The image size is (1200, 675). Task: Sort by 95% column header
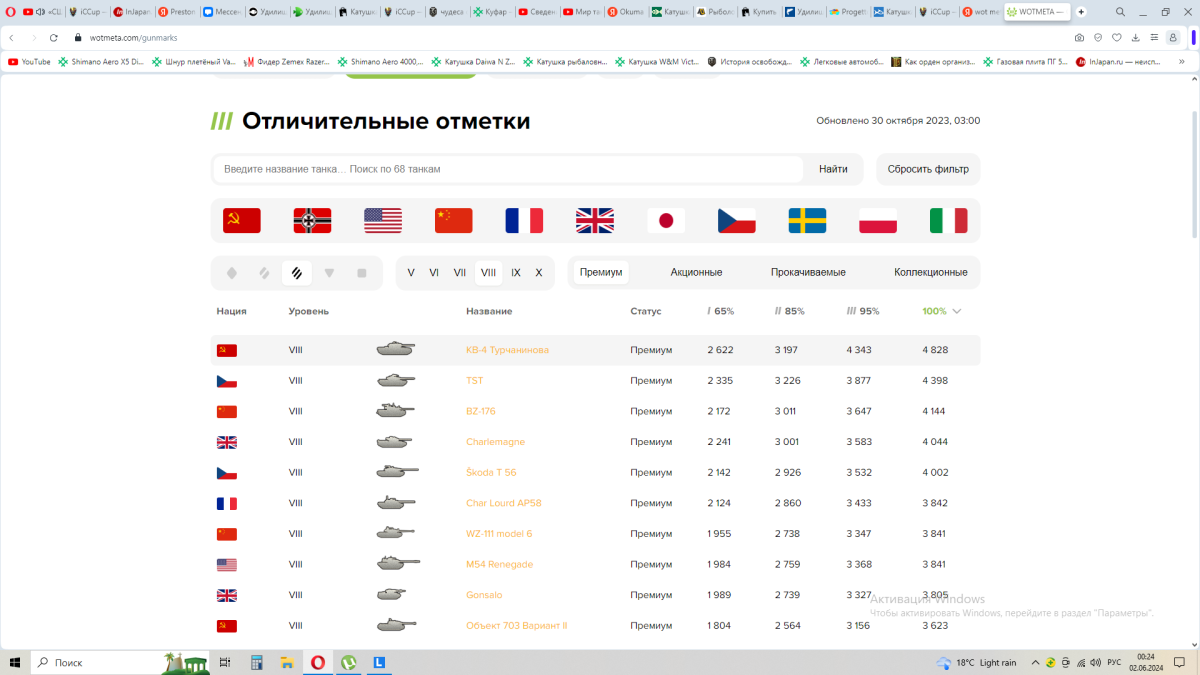pyautogui.click(x=863, y=311)
